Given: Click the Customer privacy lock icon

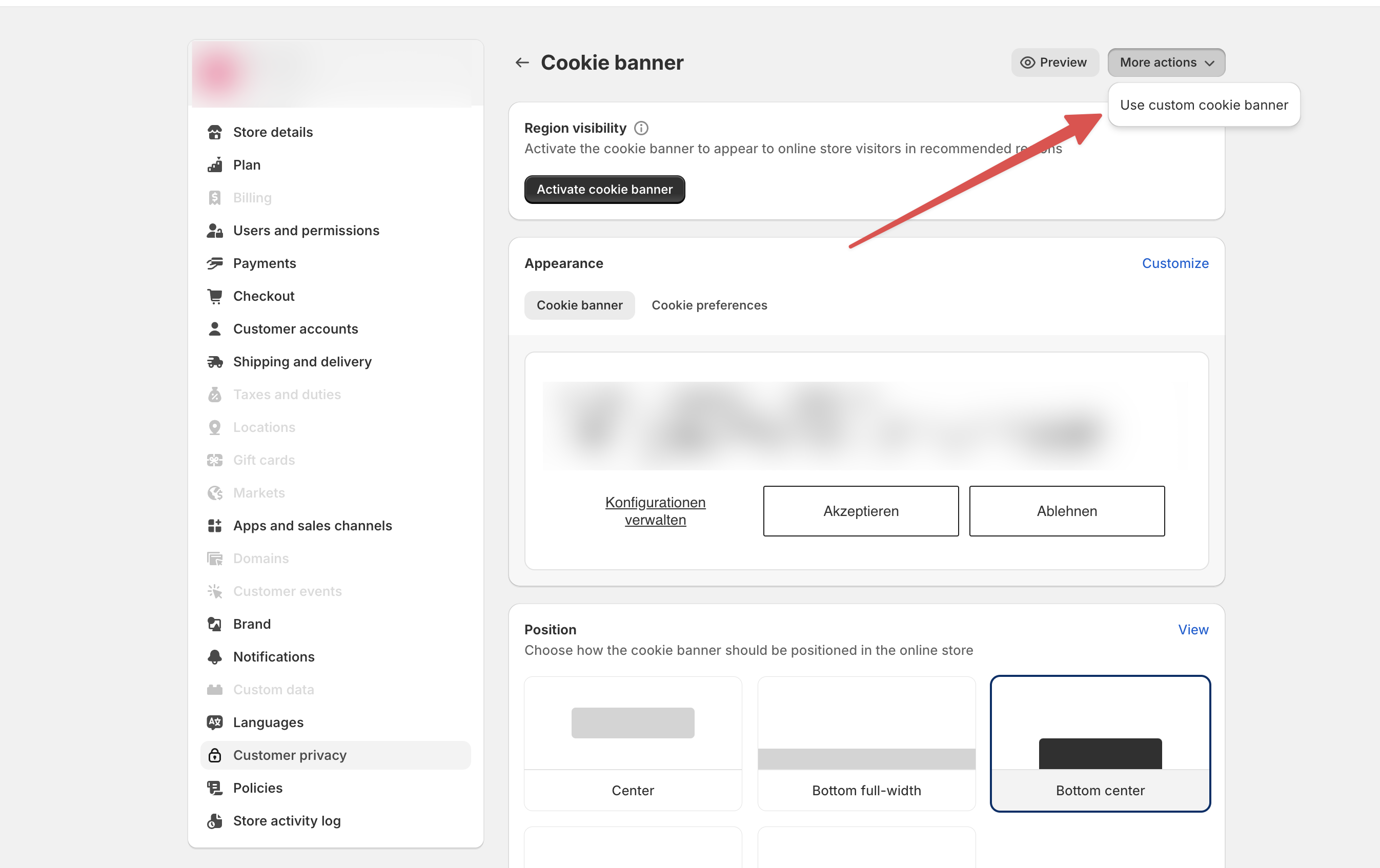Looking at the screenshot, I should [215, 755].
